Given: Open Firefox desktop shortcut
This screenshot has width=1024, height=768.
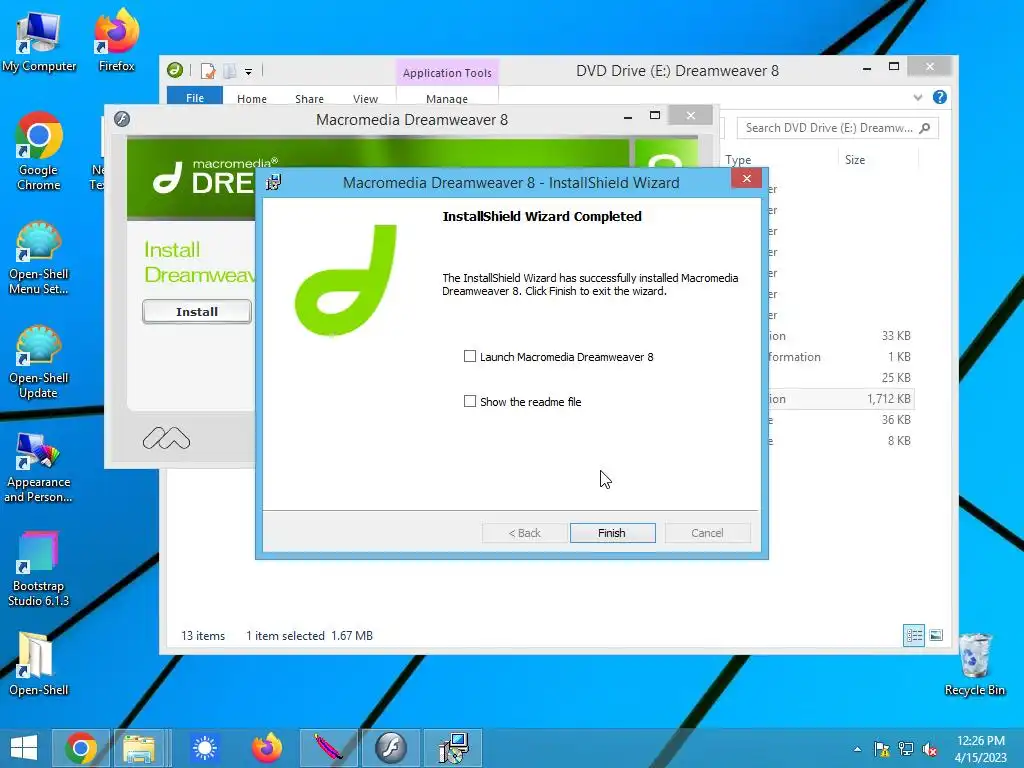Looking at the screenshot, I should pyautogui.click(x=116, y=40).
